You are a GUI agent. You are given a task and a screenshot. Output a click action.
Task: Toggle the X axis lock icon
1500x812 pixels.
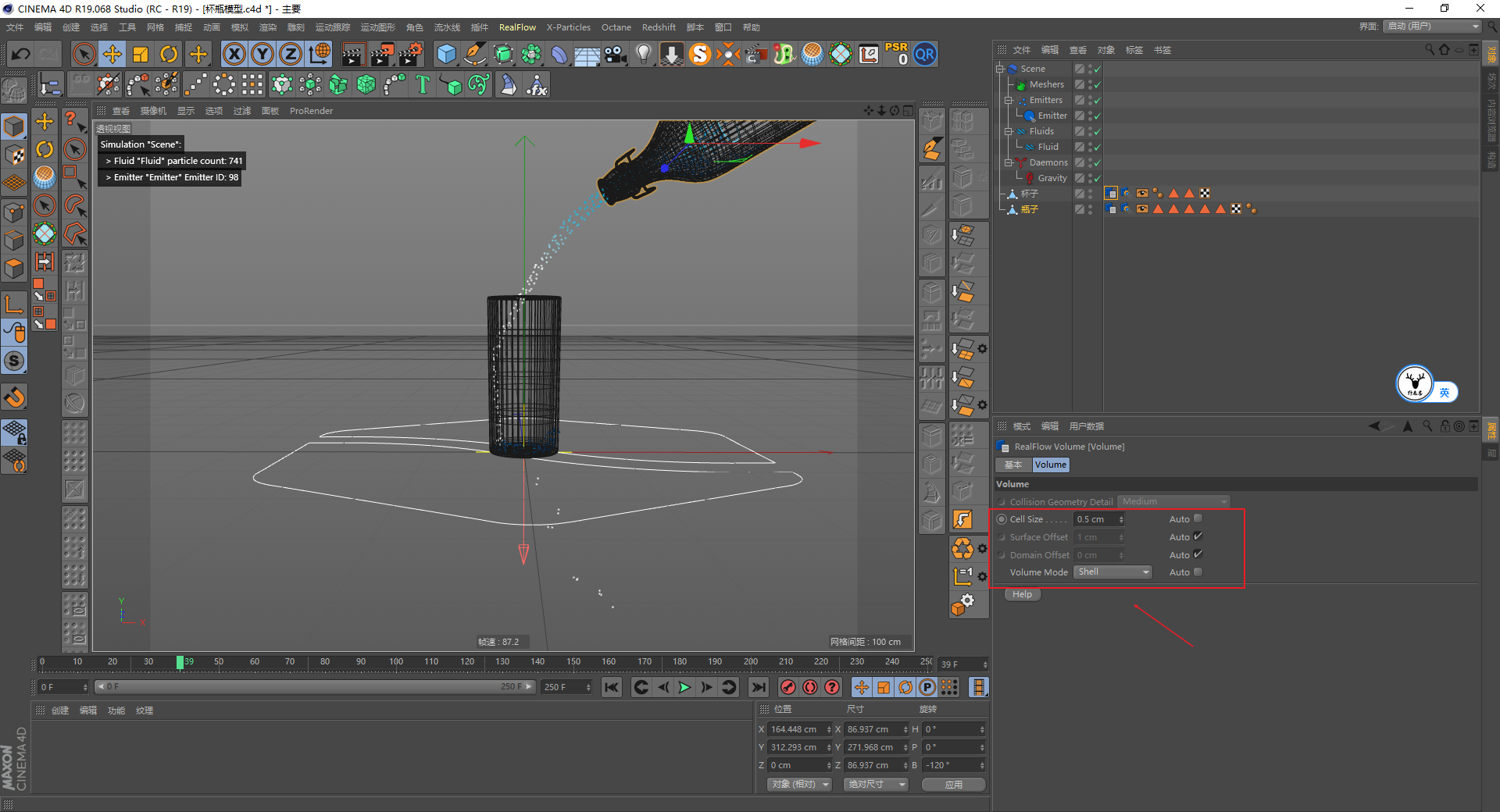tap(234, 54)
